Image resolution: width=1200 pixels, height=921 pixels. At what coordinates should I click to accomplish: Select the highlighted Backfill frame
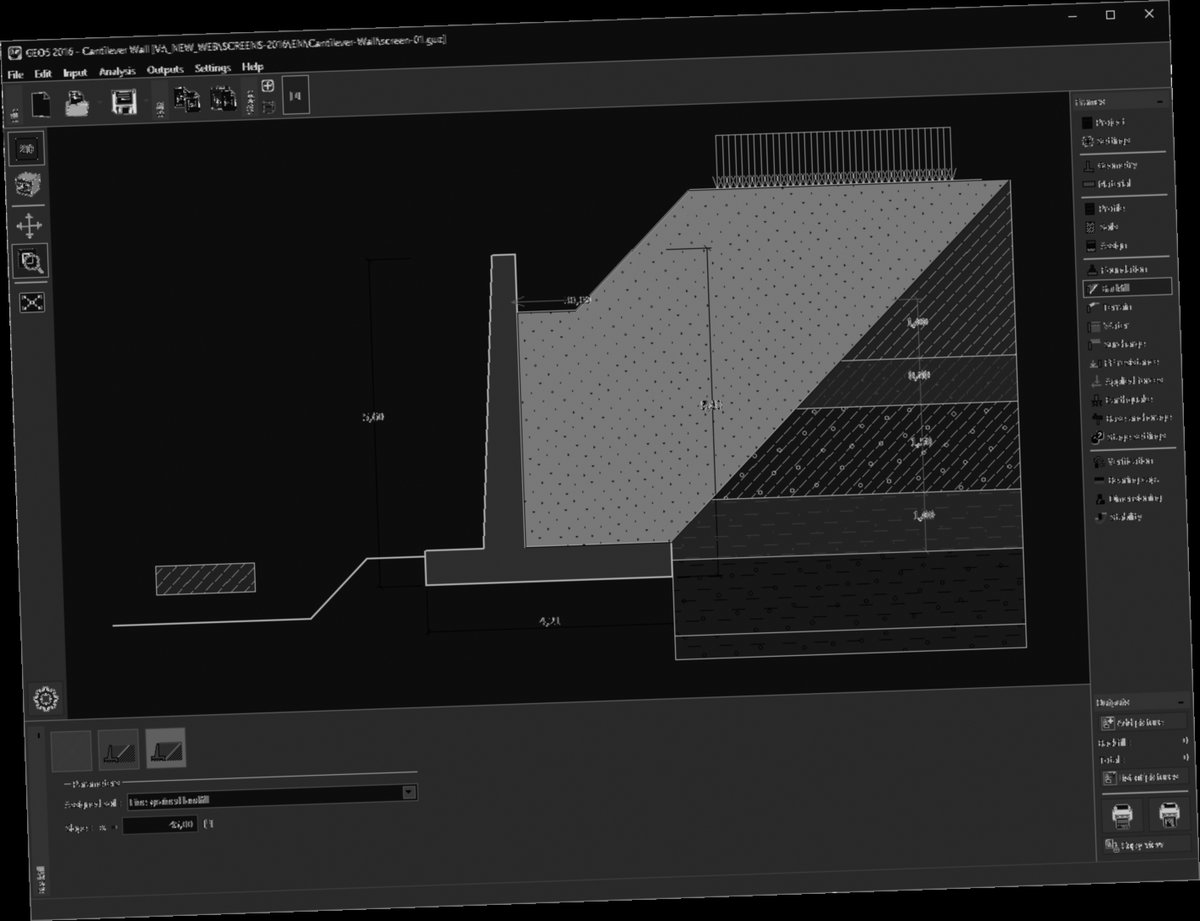pos(1128,288)
